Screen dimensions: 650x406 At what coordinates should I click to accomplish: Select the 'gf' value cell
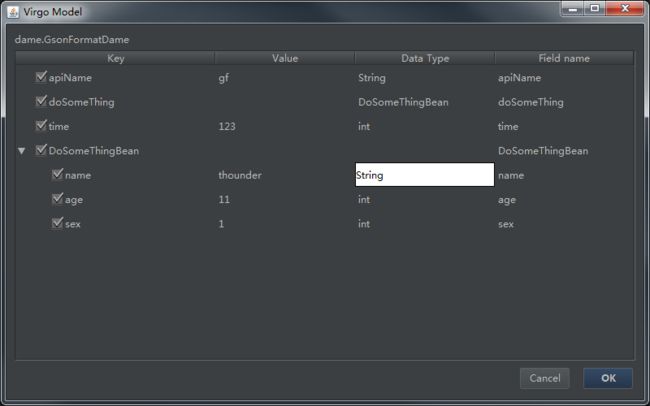pos(285,78)
